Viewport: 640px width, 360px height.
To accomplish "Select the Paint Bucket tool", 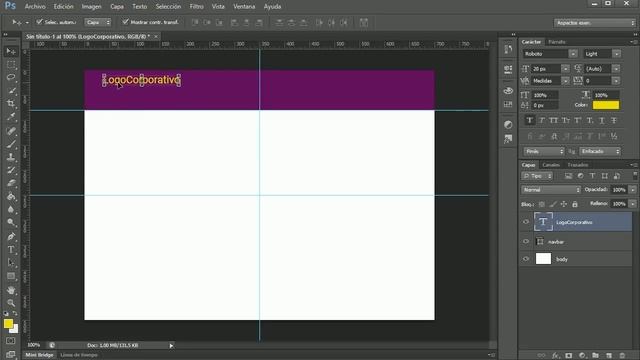I will tap(11, 197).
